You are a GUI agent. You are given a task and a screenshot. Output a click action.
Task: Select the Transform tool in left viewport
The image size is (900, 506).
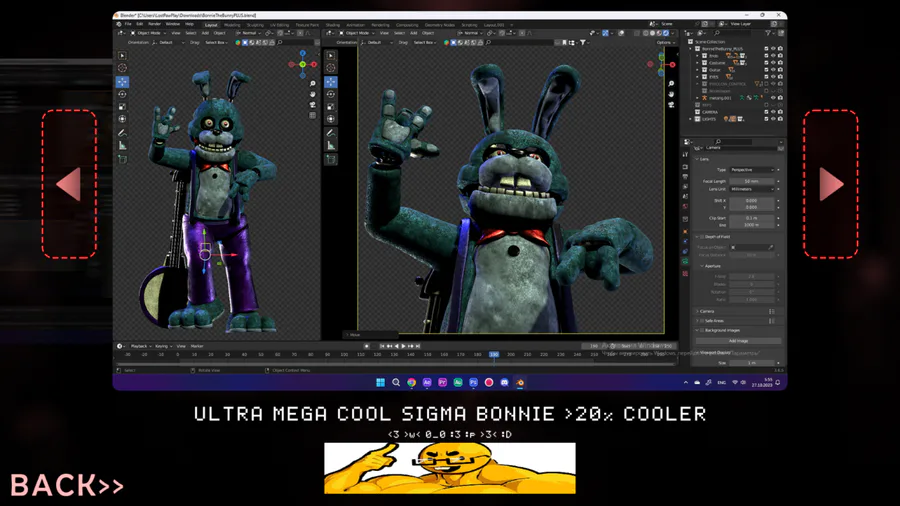click(122, 119)
